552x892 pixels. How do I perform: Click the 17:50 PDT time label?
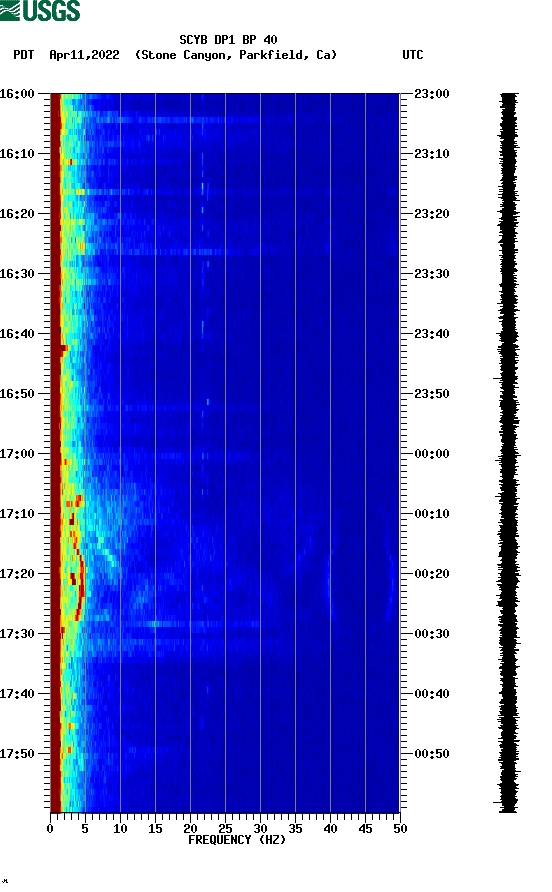pyautogui.click(x=17, y=754)
